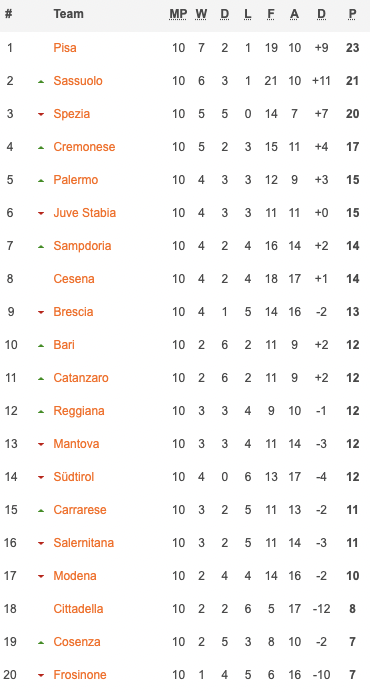
Task: Click the F goals-for column header
Action: point(271,14)
